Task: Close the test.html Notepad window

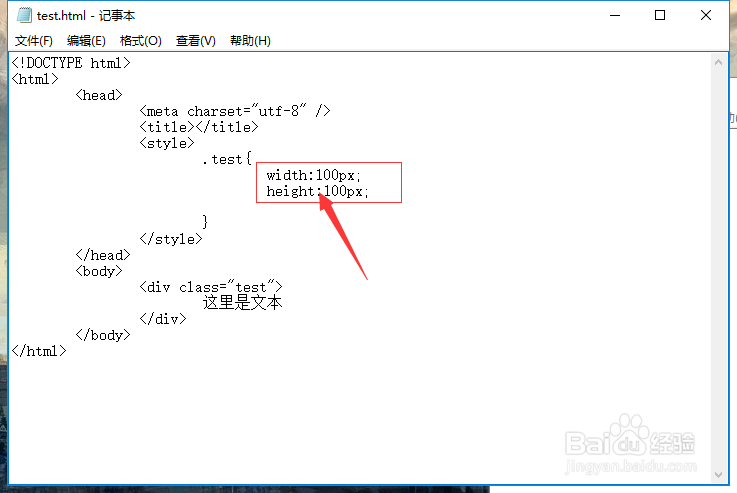Action: [706, 16]
